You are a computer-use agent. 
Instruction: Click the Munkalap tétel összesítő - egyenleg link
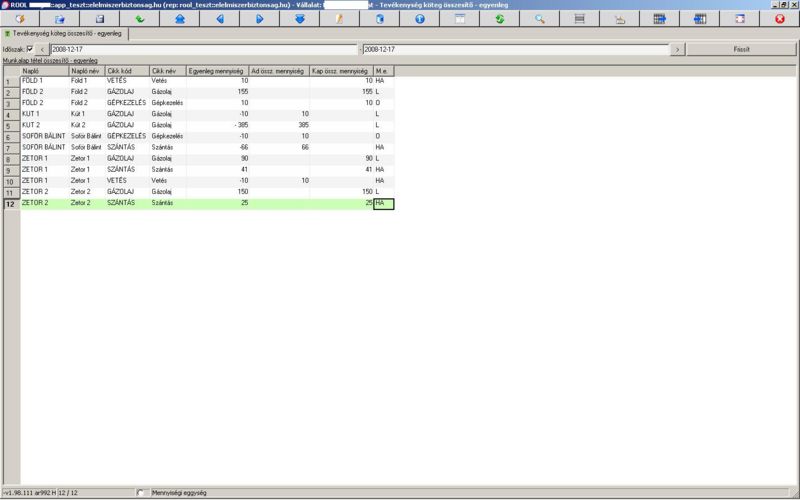(50, 61)
